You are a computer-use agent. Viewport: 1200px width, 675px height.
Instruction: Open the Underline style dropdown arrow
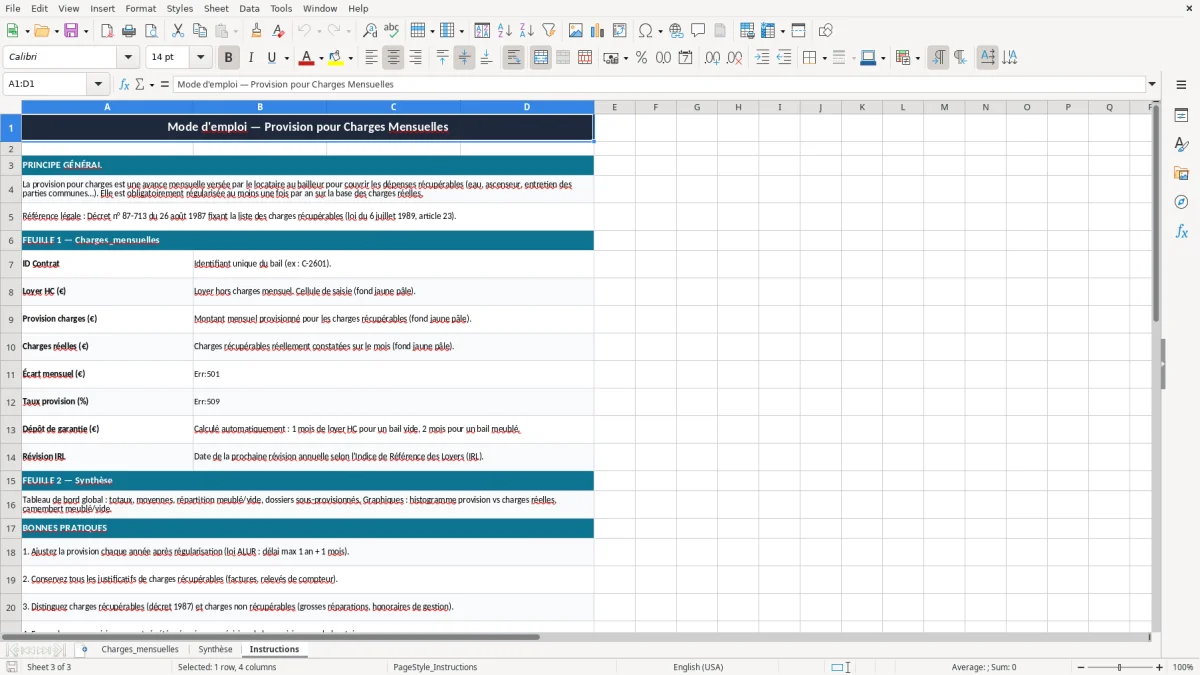click(x=286, y=58)
